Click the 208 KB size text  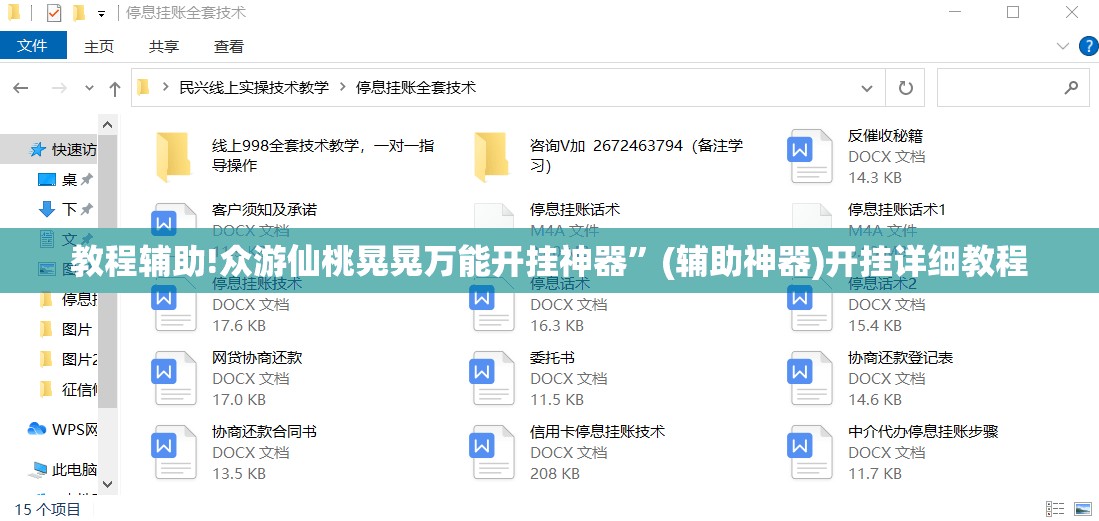pos(555,473)
